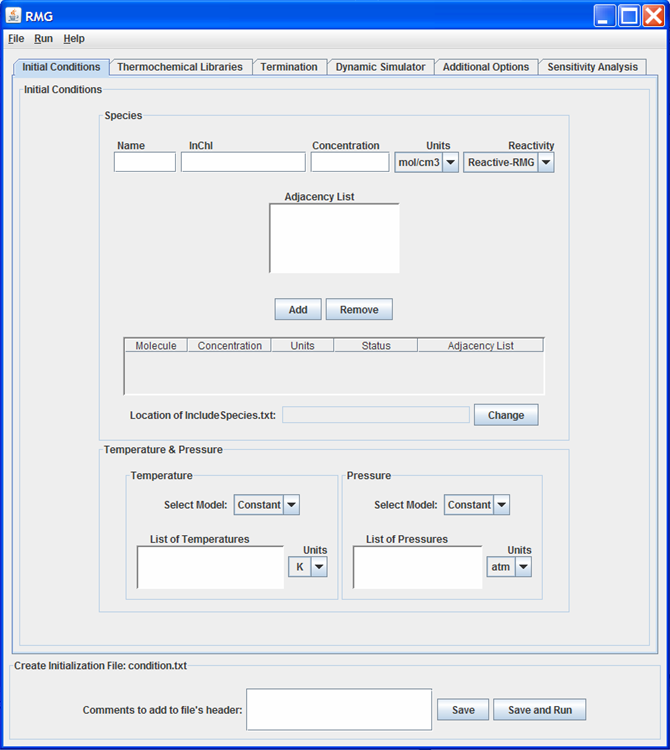This screenshot has width=670, height=750.
Task: Click the species Name input field
Action: 145,162
